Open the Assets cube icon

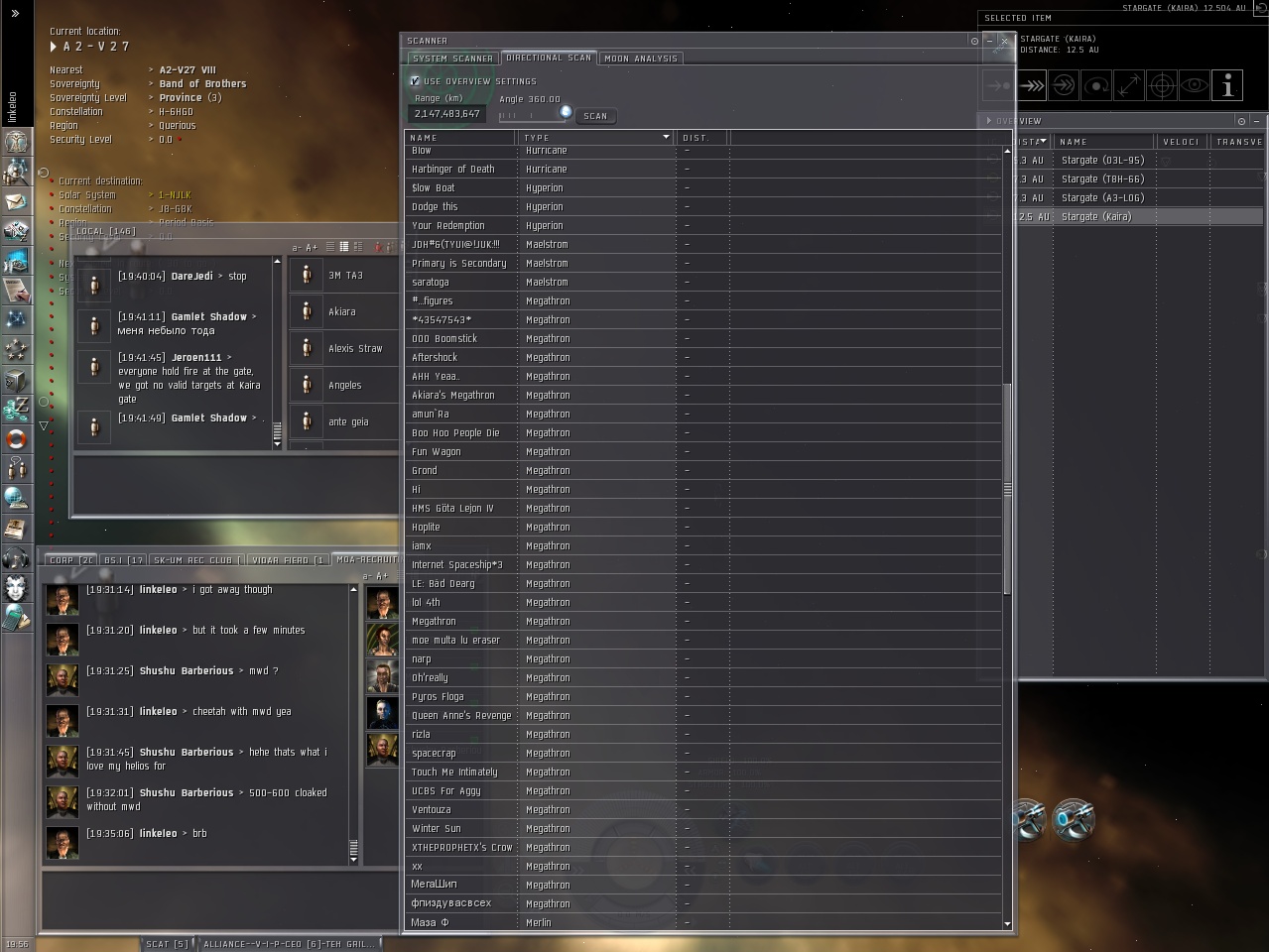pyautogui.click(x=16, y=379)
